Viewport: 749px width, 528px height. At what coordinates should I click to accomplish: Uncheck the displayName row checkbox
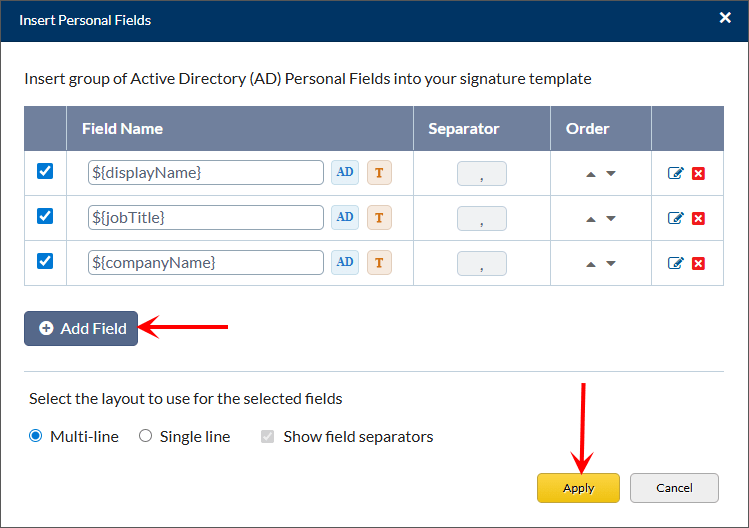click(45, 171)
